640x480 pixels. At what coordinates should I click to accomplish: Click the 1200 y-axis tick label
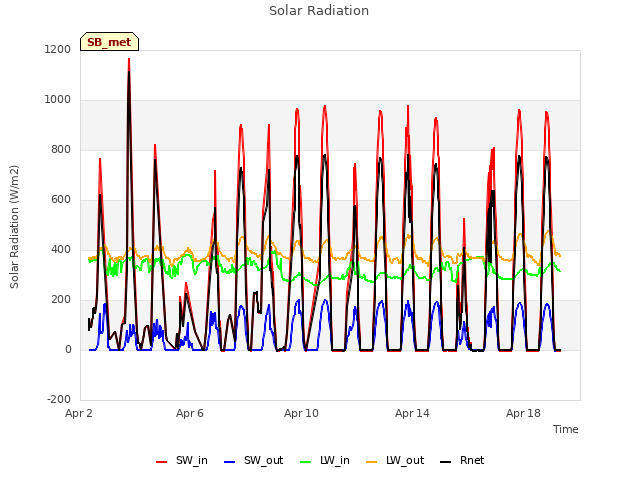tap(58, 49)
